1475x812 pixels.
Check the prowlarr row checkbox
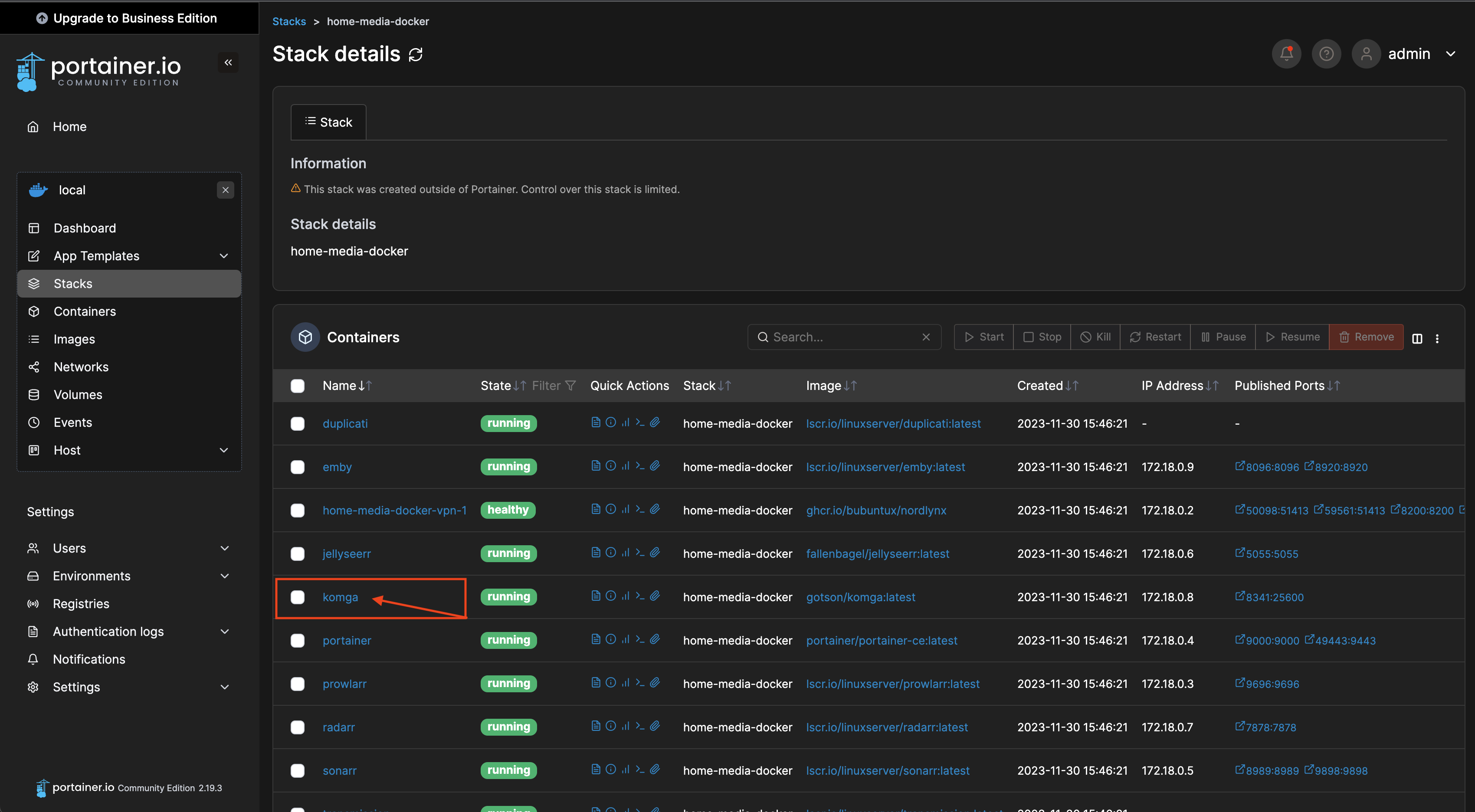pos(297,684)
